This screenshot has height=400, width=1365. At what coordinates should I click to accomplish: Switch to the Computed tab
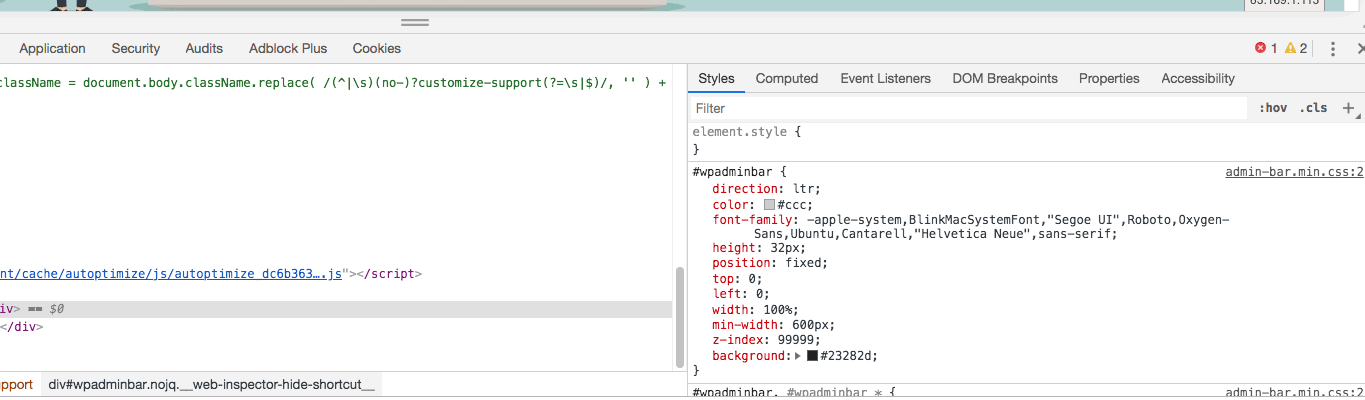click(787, 78)
